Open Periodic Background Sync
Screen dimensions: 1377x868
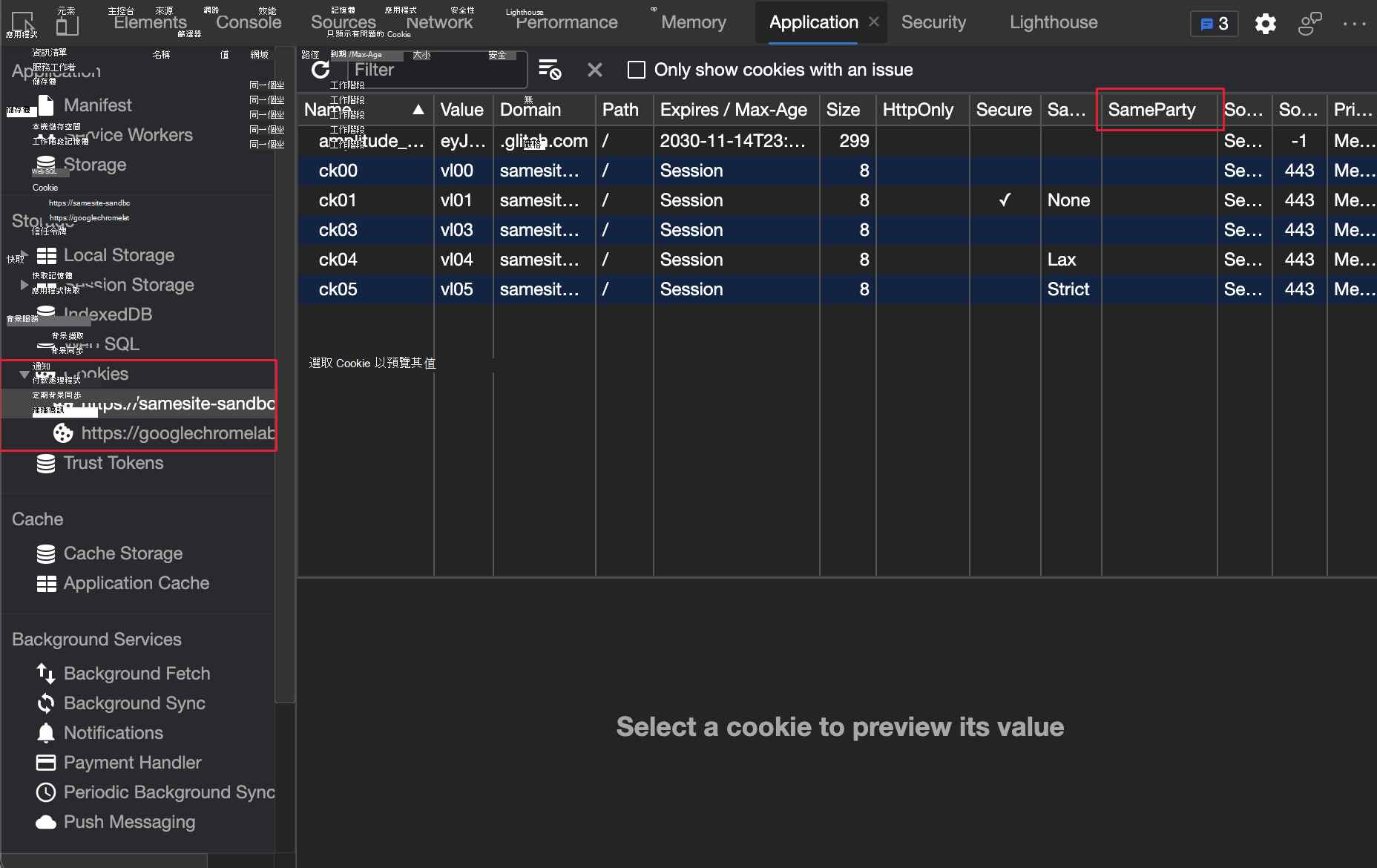(x=169, y=792)
